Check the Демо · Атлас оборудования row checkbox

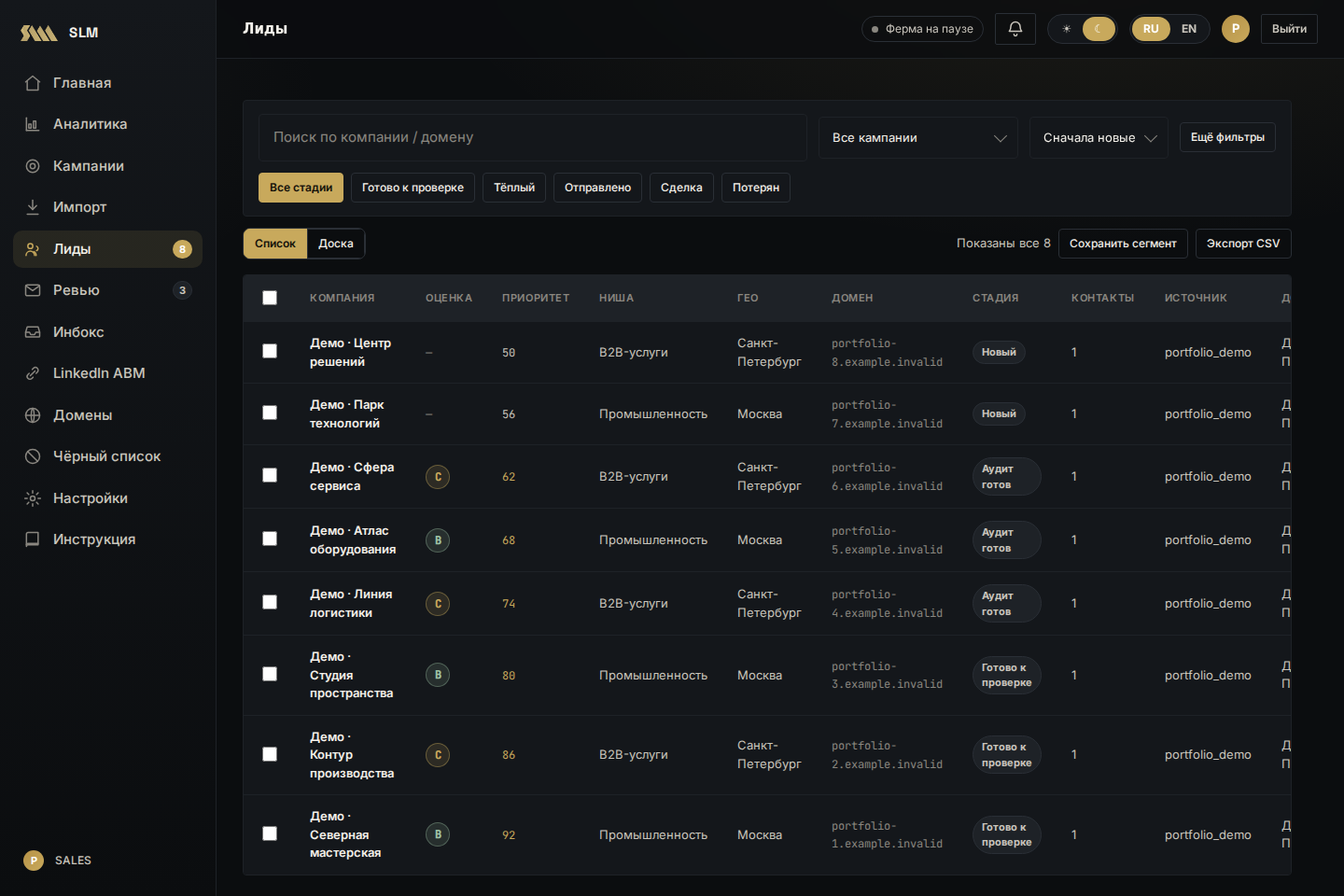(x=270, y=539)
